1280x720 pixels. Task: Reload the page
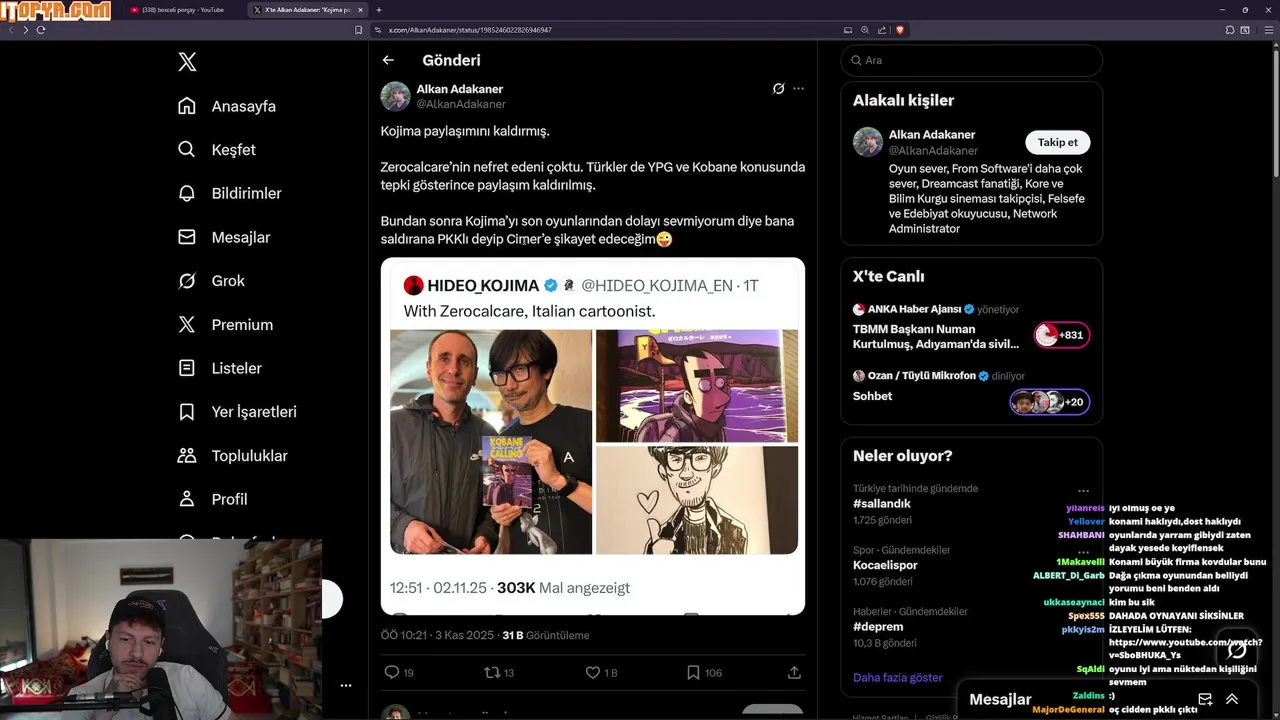tap(41, 30)
